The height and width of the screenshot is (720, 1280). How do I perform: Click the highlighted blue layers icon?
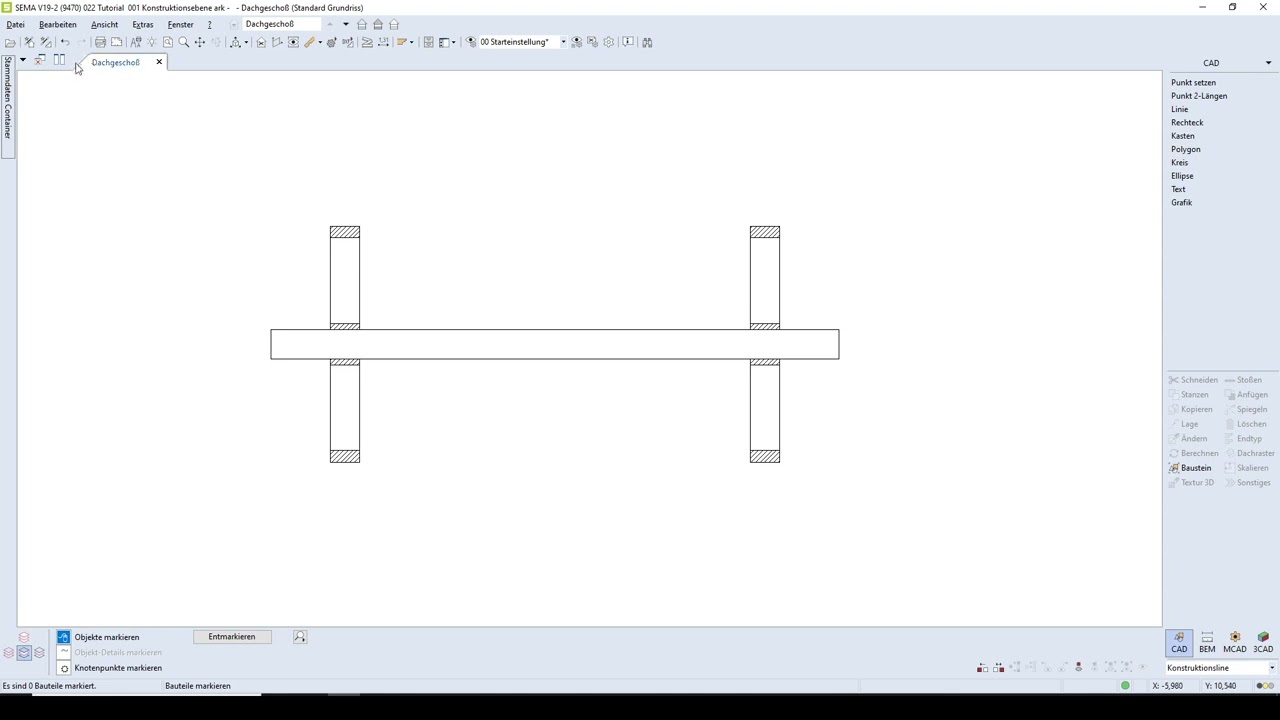pyautogui.click(x=24, y=653)
